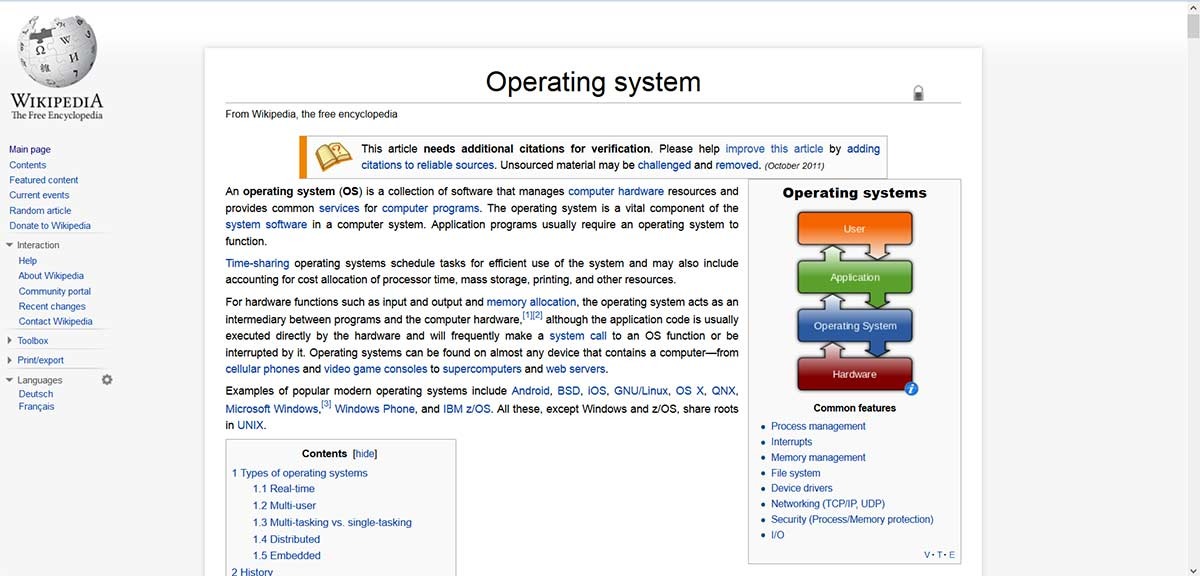
Task: Click the 'improve this article' link
Action: [x=774, y=149]
